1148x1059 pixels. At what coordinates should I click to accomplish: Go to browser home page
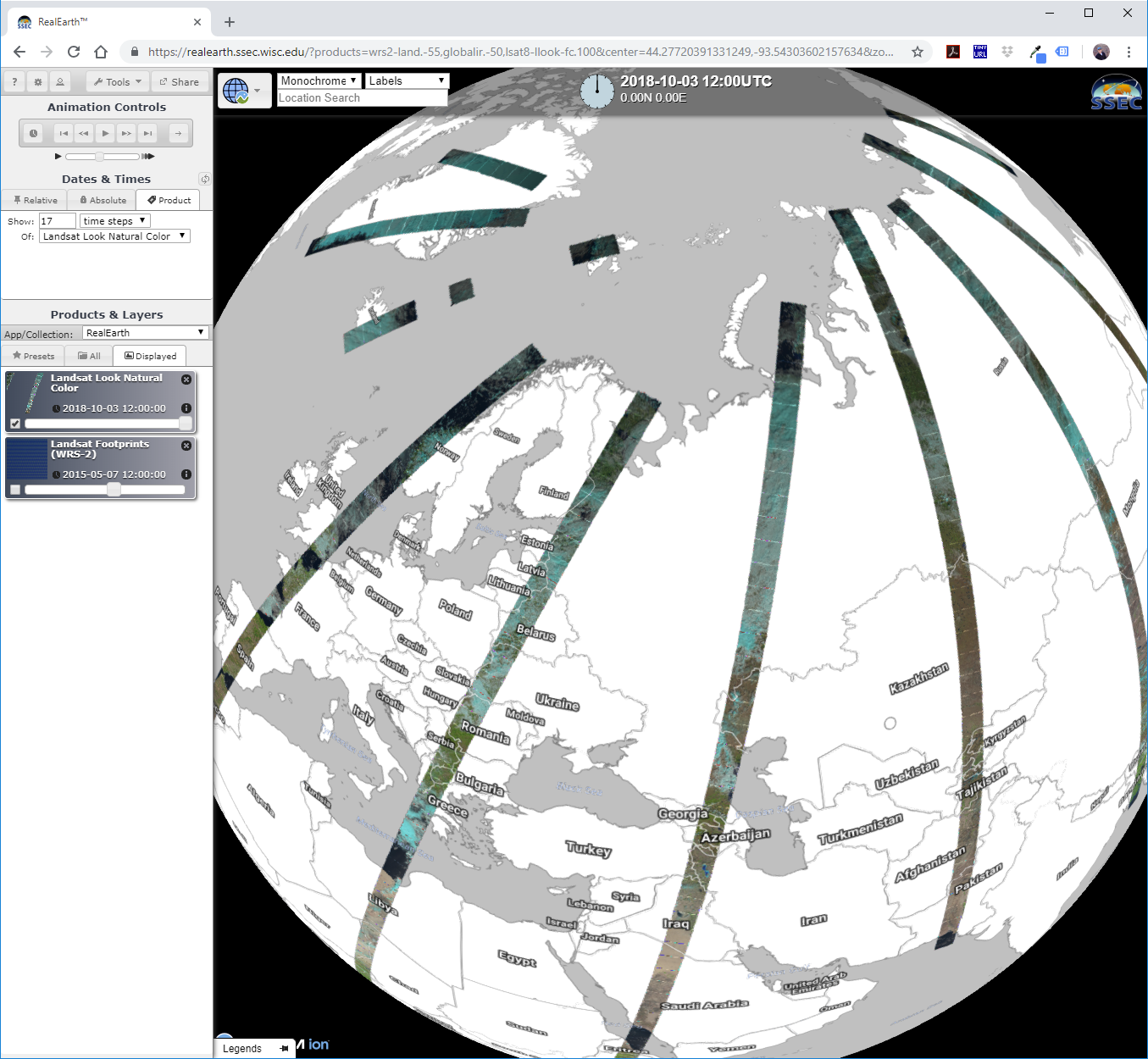click(101, 52)
